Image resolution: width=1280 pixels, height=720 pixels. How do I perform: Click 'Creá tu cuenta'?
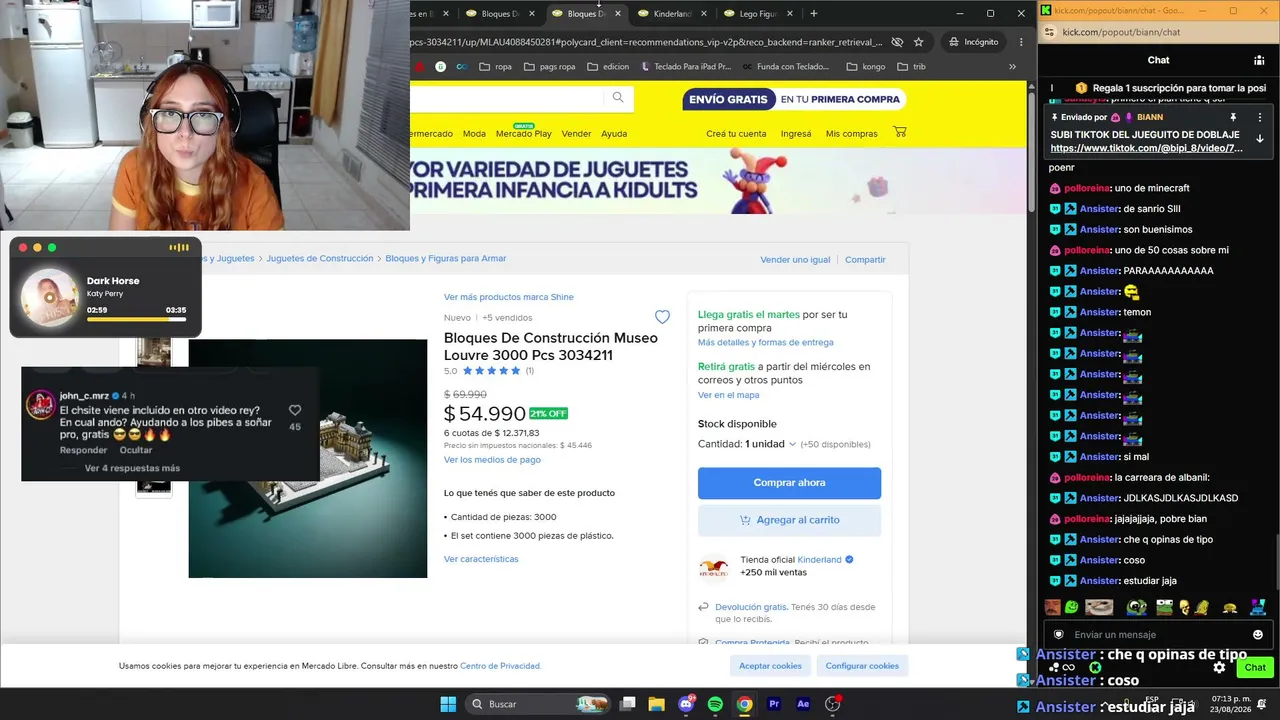tap(736, 134)
